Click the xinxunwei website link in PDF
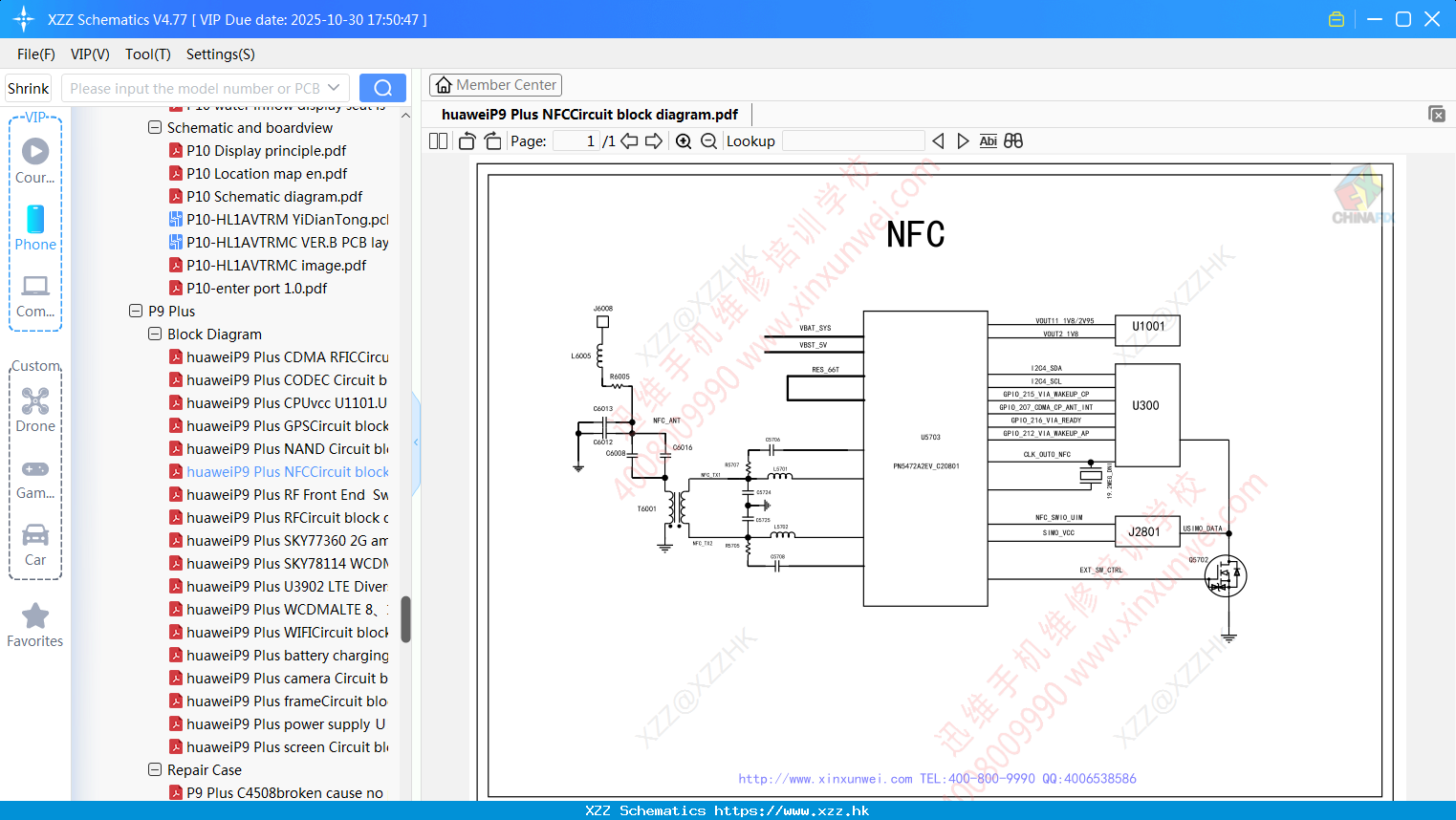 tap(825, 779)
